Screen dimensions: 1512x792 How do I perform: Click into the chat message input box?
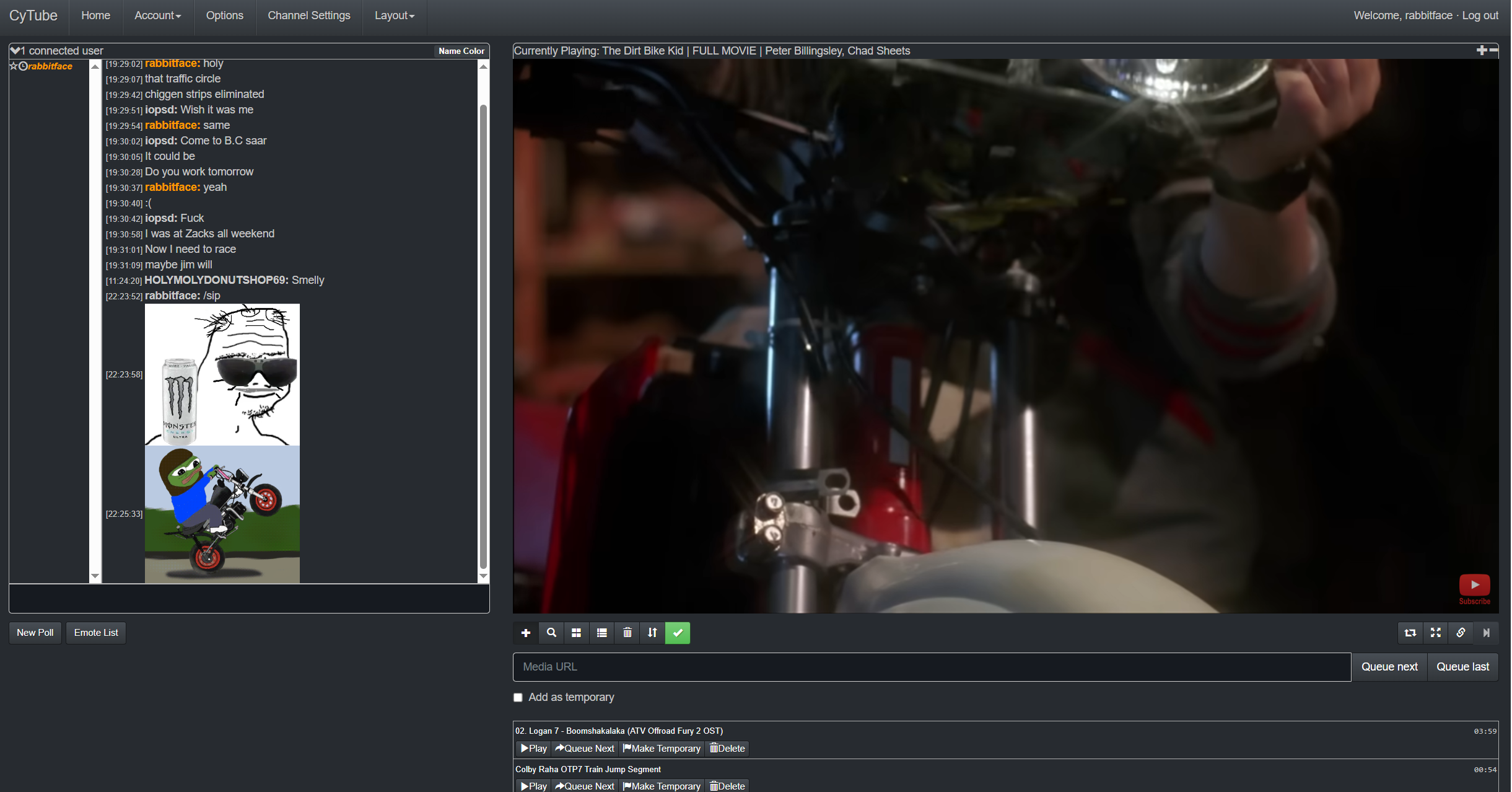[x=249, y=599]
